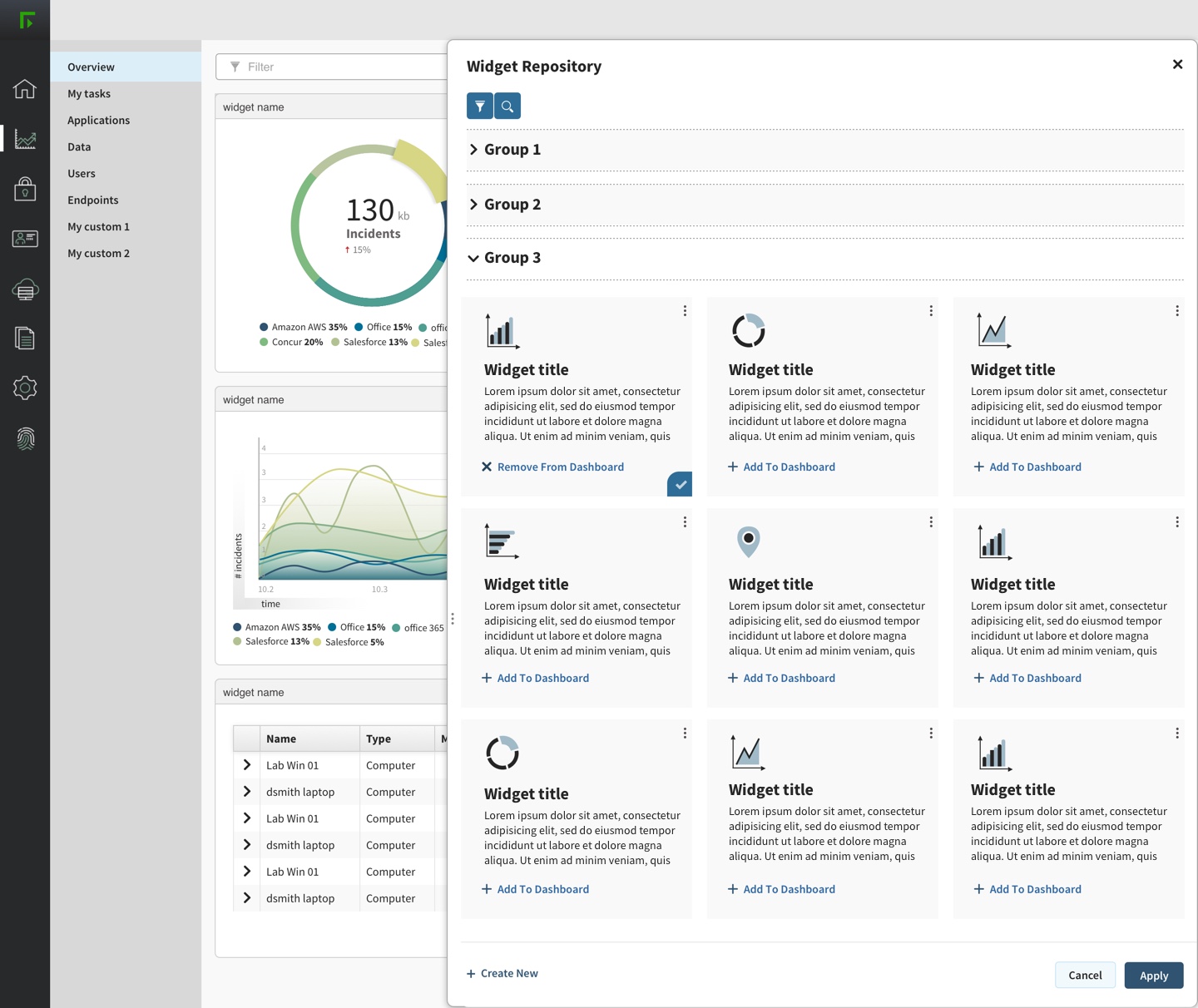Expand the first dsmith laptop table row
The image size is (1198, 1008).
click(x=247, y=792)
